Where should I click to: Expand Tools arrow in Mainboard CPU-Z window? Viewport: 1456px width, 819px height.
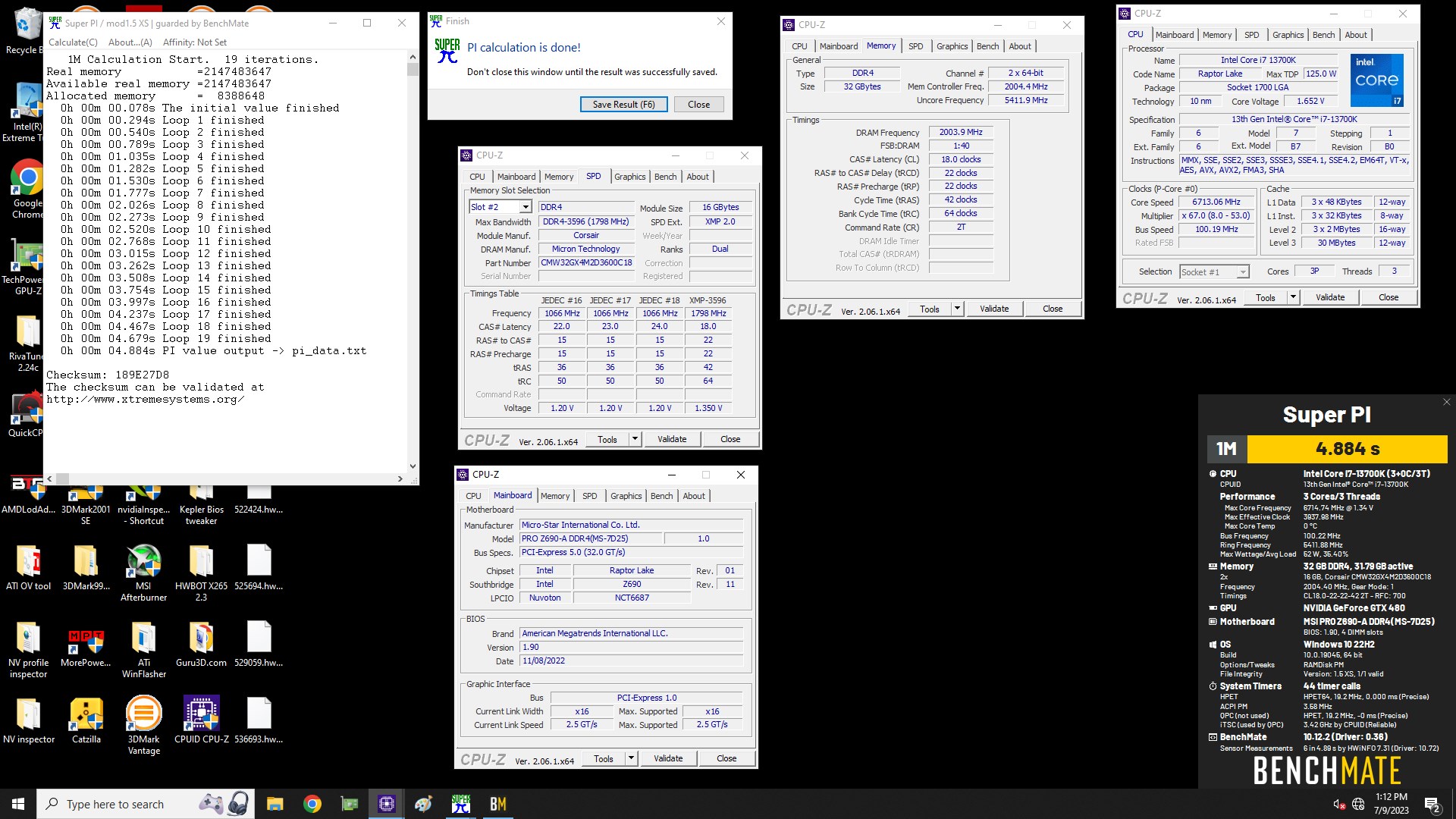click(x=631, y=758)
